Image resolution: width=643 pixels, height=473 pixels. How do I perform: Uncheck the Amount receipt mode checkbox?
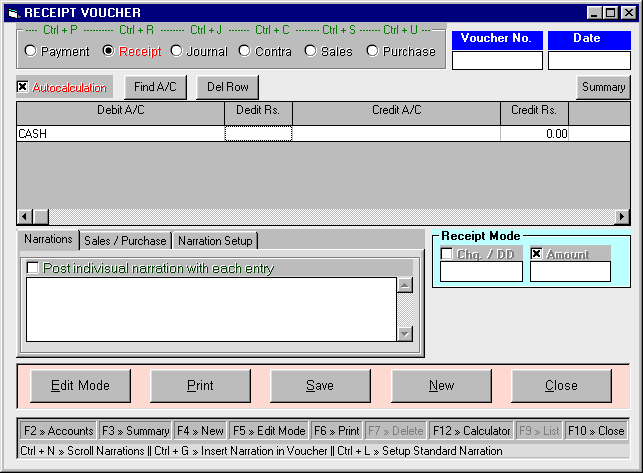536,254
